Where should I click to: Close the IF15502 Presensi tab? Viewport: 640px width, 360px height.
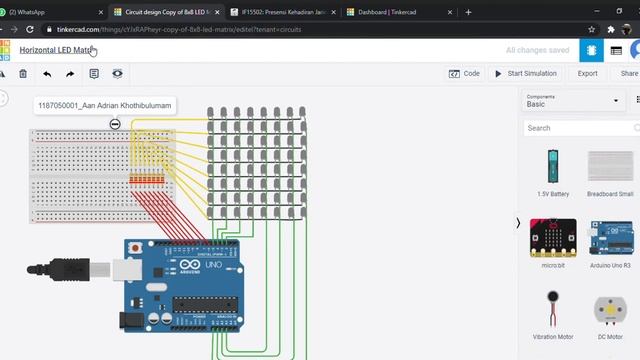click(x=333, y=12)
